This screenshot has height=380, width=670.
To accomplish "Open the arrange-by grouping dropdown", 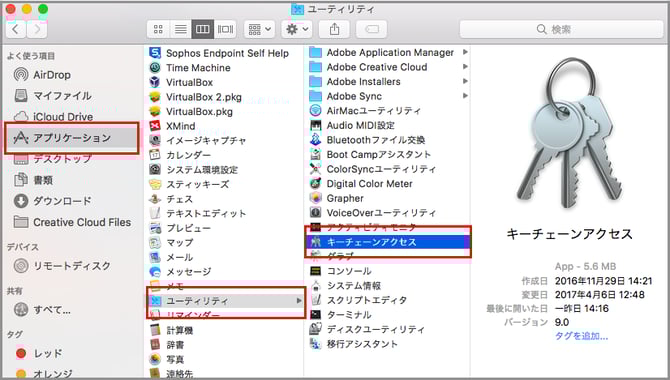I will click(x=259, y=29).
